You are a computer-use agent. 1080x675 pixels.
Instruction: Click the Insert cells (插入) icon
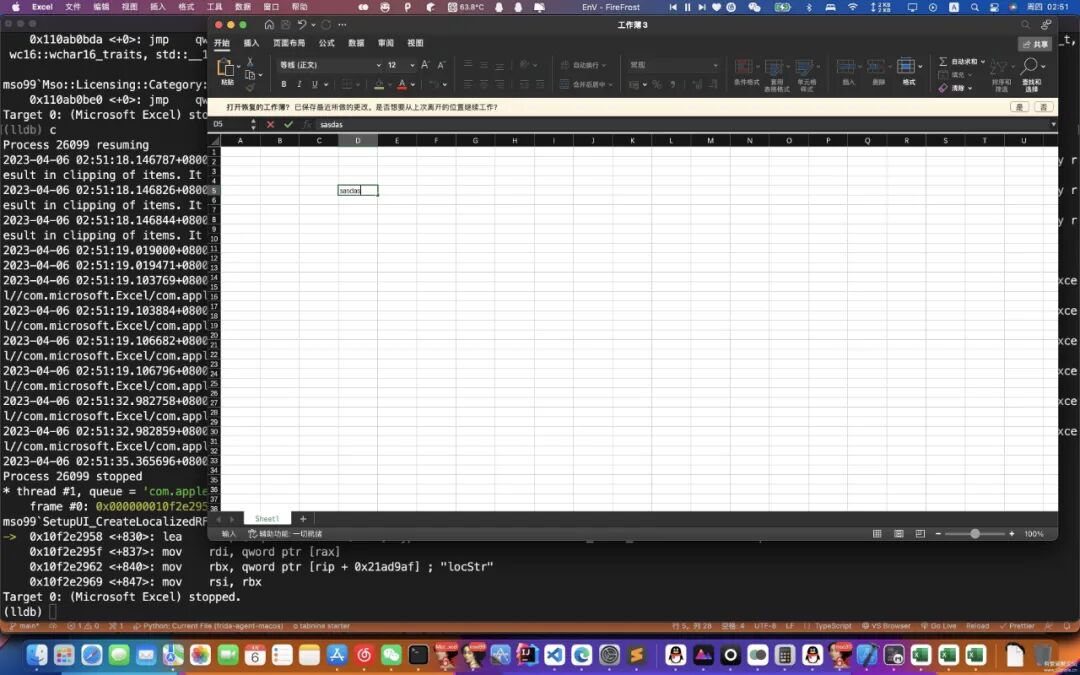click(846, 66)
